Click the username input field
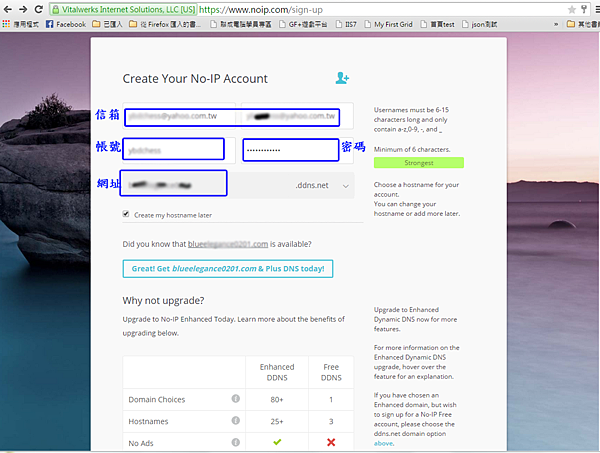The height and width of the screenshot is (453, 600). (x=179, y=150)
